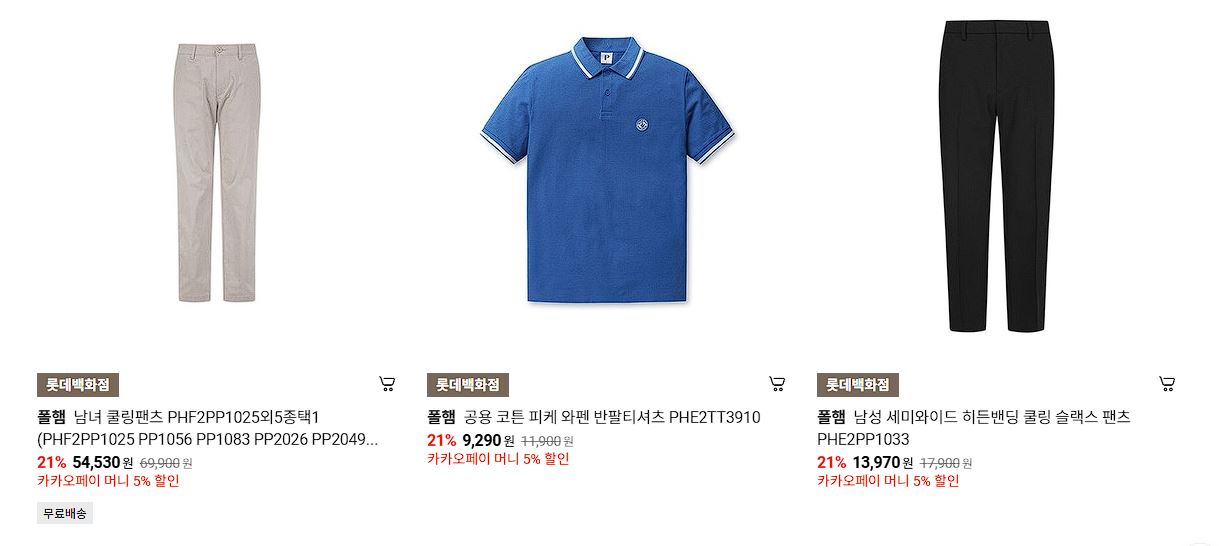This screenshot has width=1224, height=546.
Task: Click the 폴햄 brand name on the cooling pants
Action: click(x=51, y=417)
